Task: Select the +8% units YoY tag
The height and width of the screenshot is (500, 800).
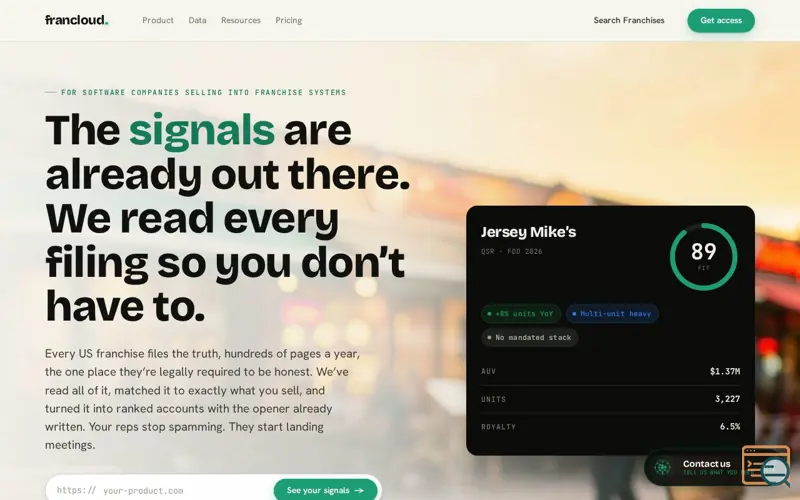Action: [x=521, y=314]
